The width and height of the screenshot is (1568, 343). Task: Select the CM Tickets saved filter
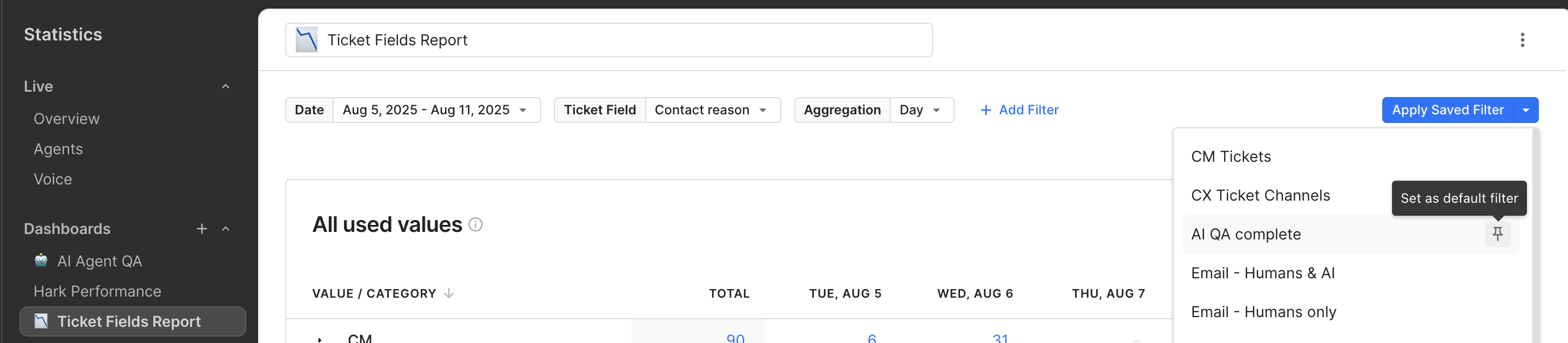coord(1230,157)
